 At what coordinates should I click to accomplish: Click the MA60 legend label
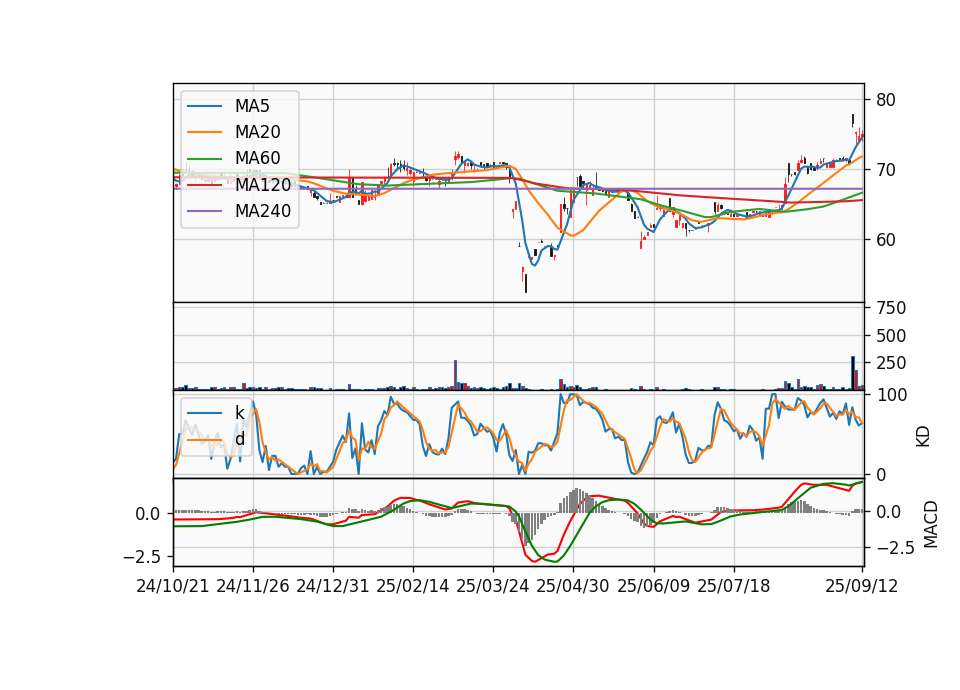tap(257, 159)
